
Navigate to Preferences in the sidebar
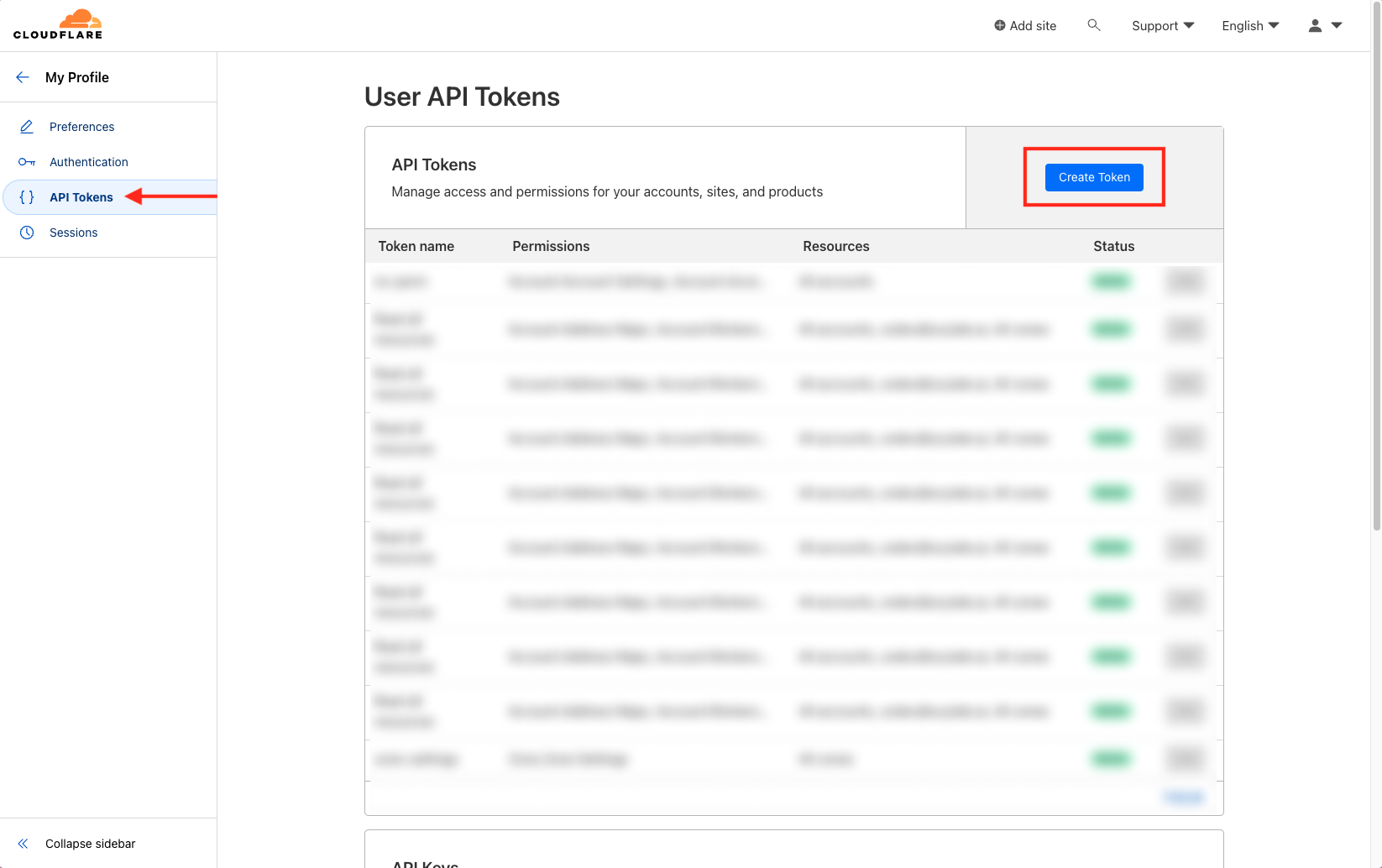(81, 126)
